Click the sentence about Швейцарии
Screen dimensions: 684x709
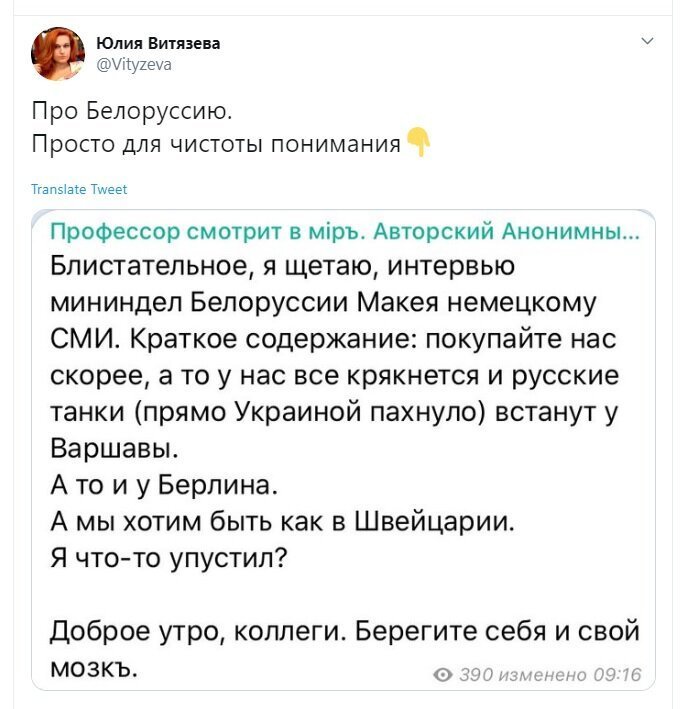point(282,522)
